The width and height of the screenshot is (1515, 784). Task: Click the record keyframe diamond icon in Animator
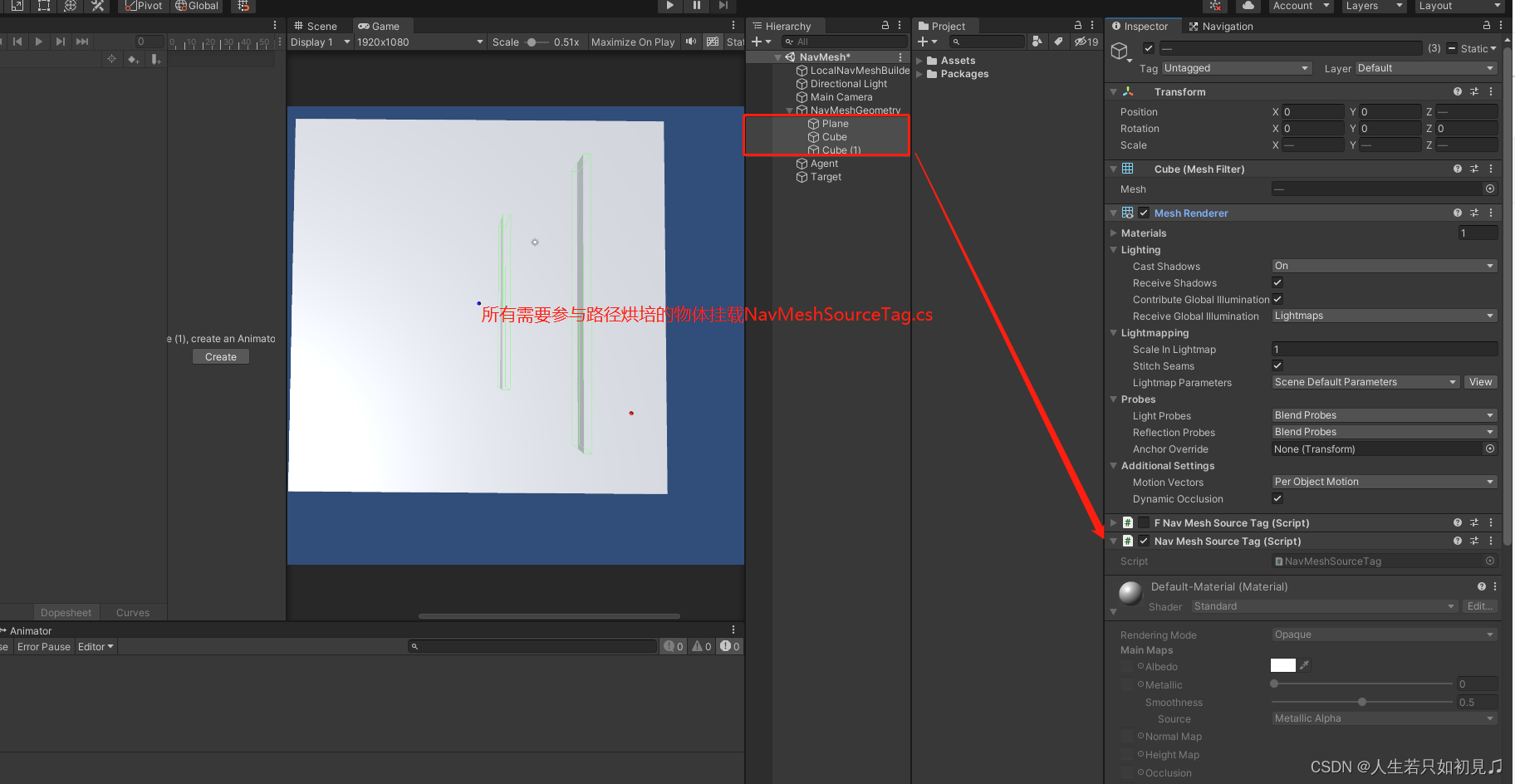(x=134, y=59)
